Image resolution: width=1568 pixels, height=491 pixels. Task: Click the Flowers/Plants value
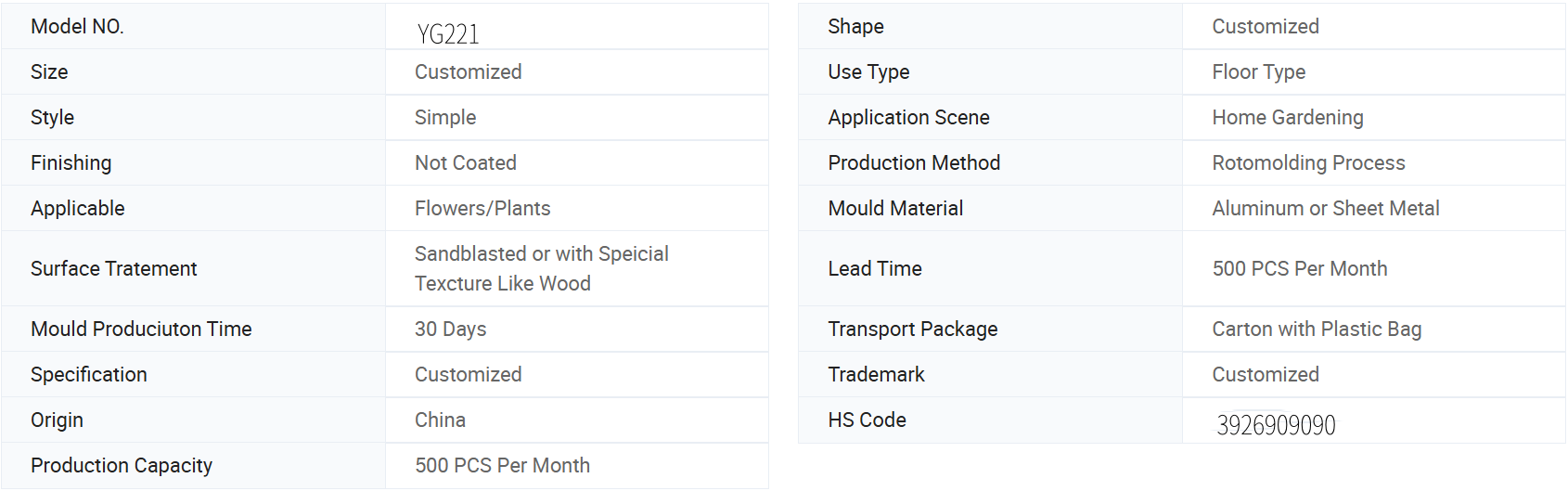pos(482,209)
